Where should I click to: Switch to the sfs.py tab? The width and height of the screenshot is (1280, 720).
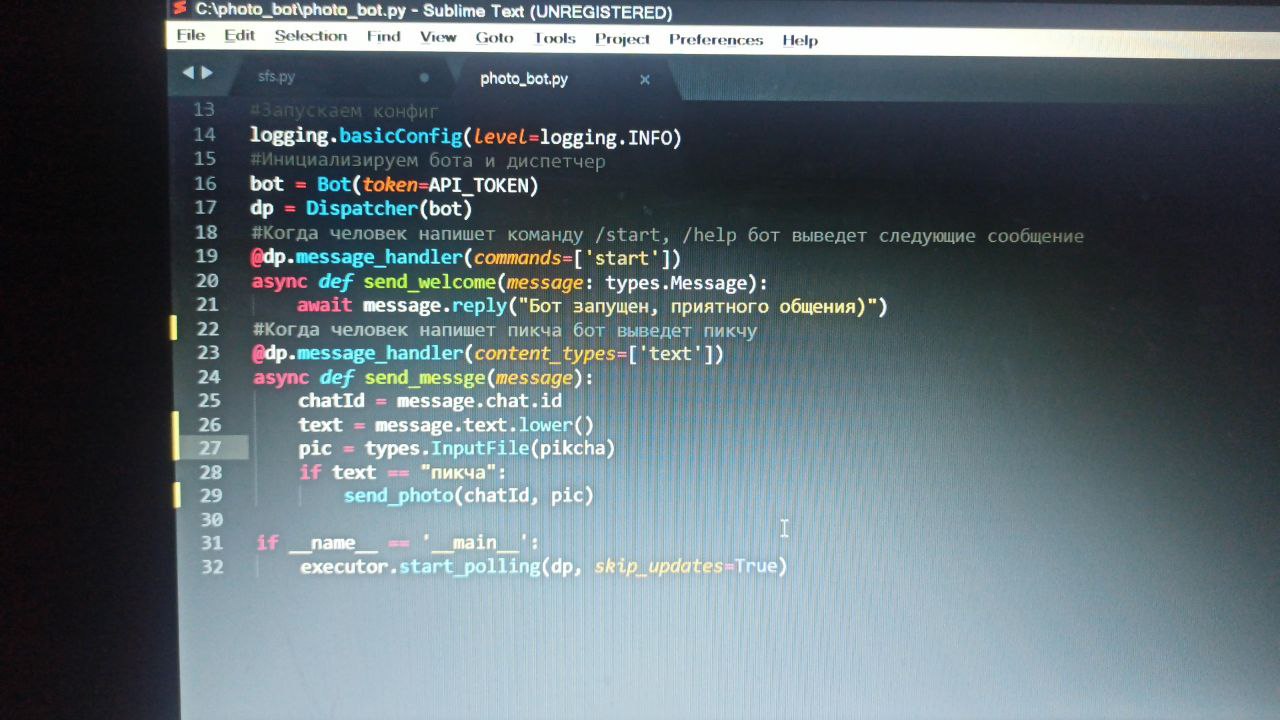click(x=277, y=76)
